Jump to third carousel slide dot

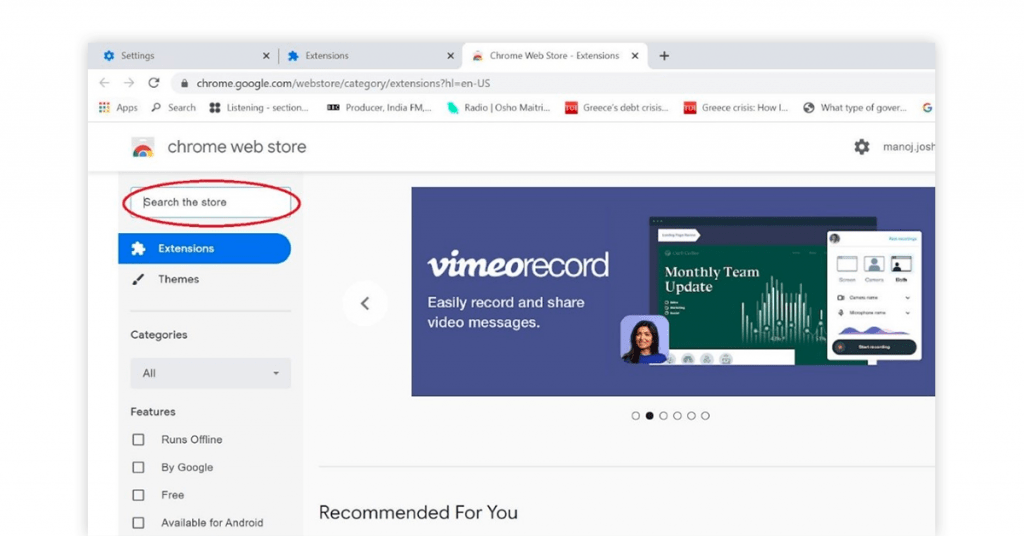tap(664, 416)
